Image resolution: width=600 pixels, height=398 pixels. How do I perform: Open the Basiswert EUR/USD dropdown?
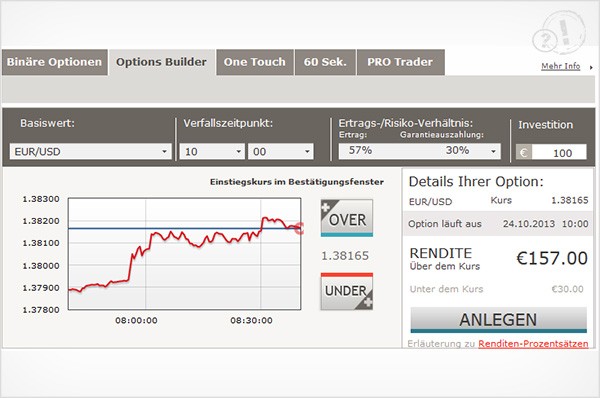click(x=90, y=152)
